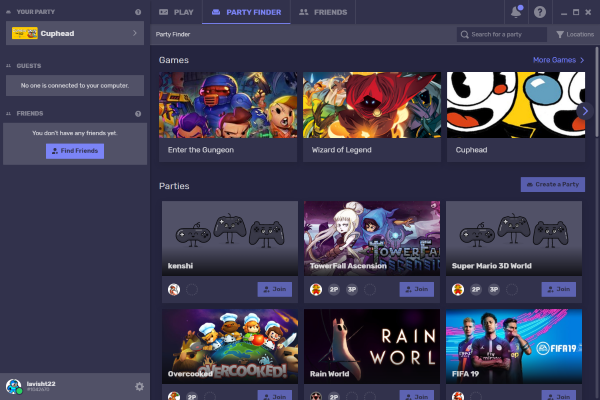This screenshot has width=600, height=400.
Task: Click Your Party info icon
Action: (138, 12)
